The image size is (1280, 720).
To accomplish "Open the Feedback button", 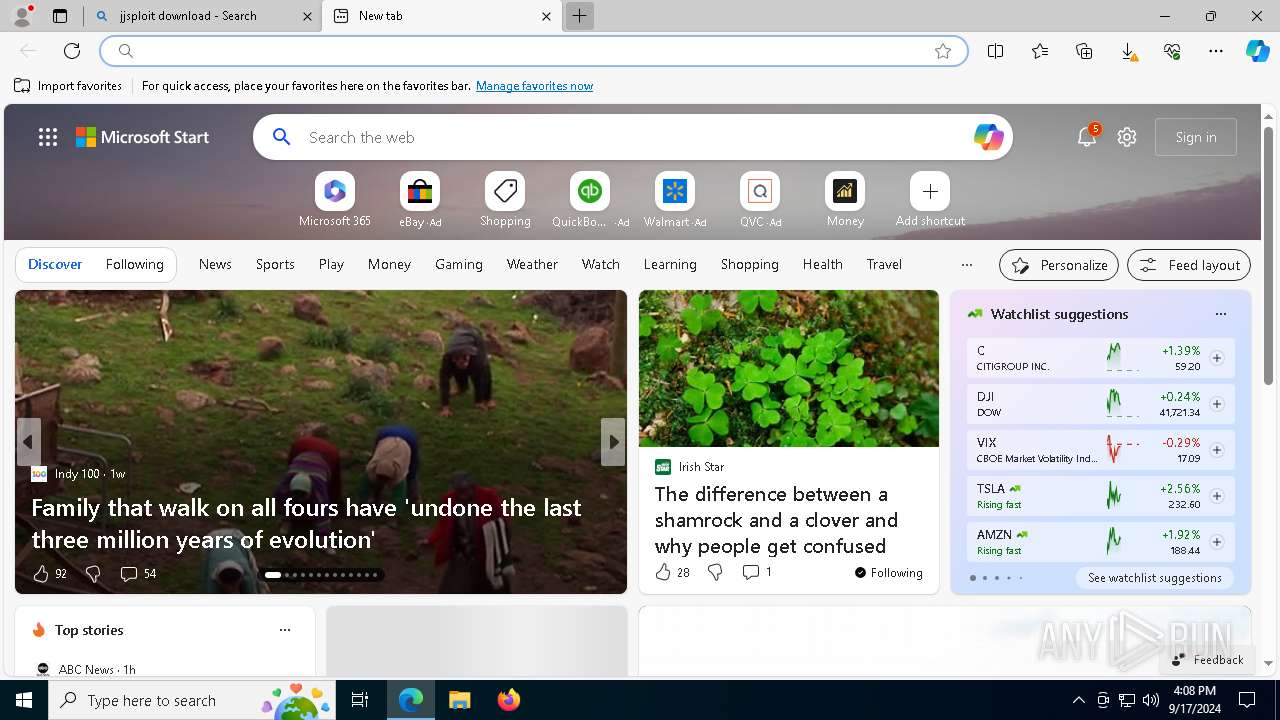I will (x=1207, y=660).
